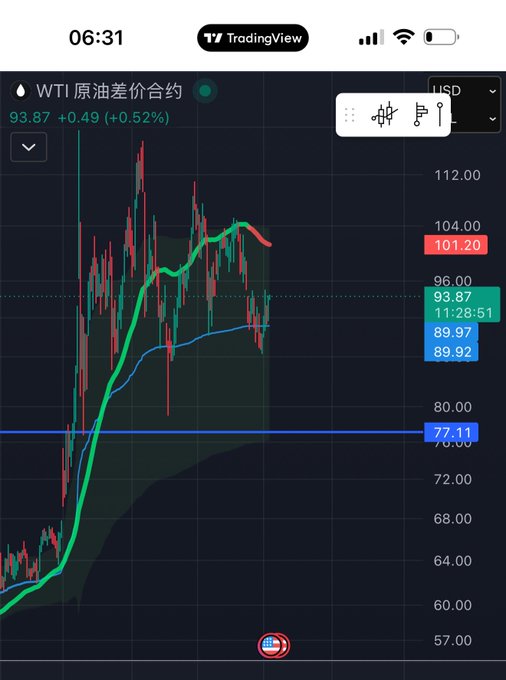This screenshot has width=506, height=680.
Task: Tap the 104.00 price axis label
Action: [x=457, y=226]
